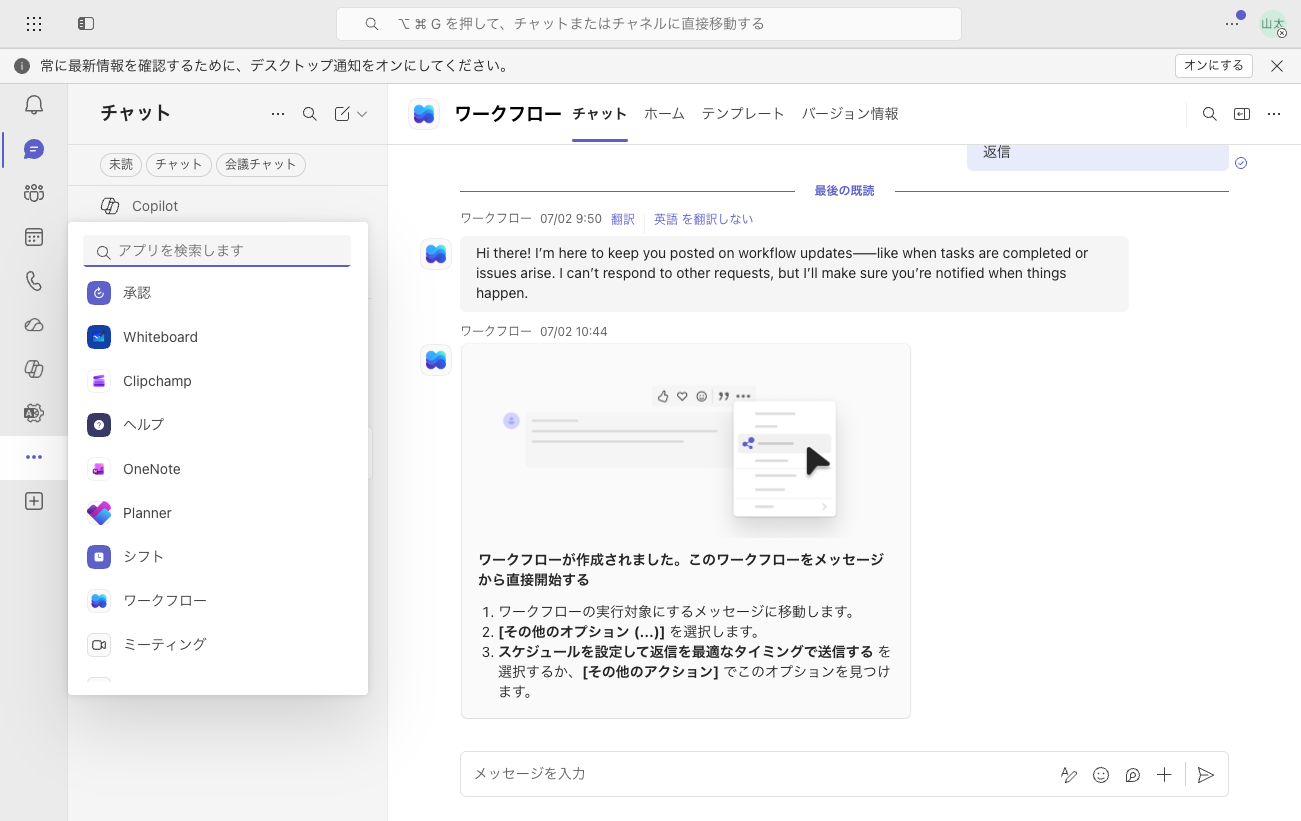
Task: Switch to the チャット tab in header
Action: tap(600, 114)
